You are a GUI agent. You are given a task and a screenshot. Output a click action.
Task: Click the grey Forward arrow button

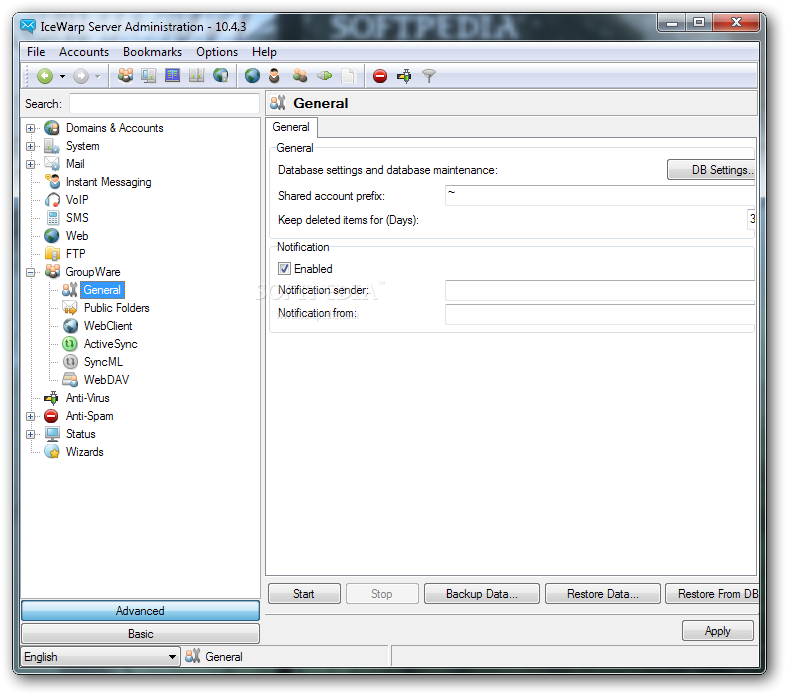pos(81,76)
